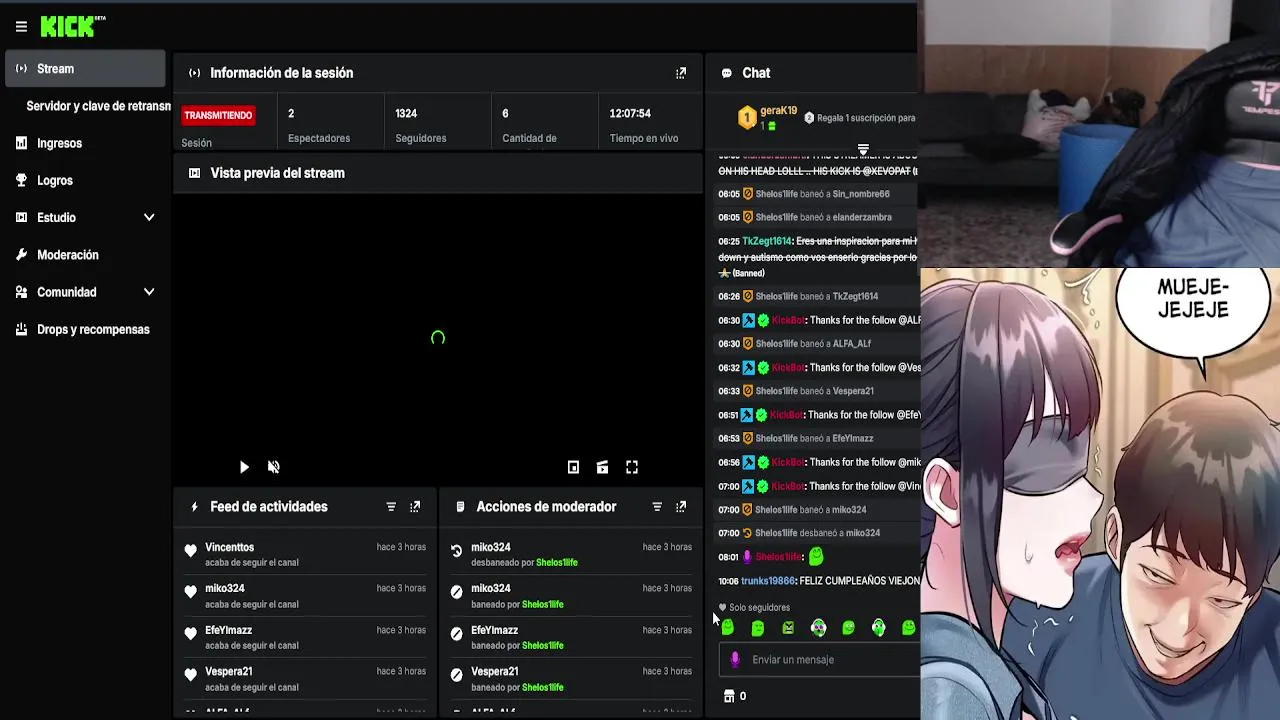The image size is (1280, 720).
Task: Click the purple microphone identity badge in message box
Action: [735, 659]
